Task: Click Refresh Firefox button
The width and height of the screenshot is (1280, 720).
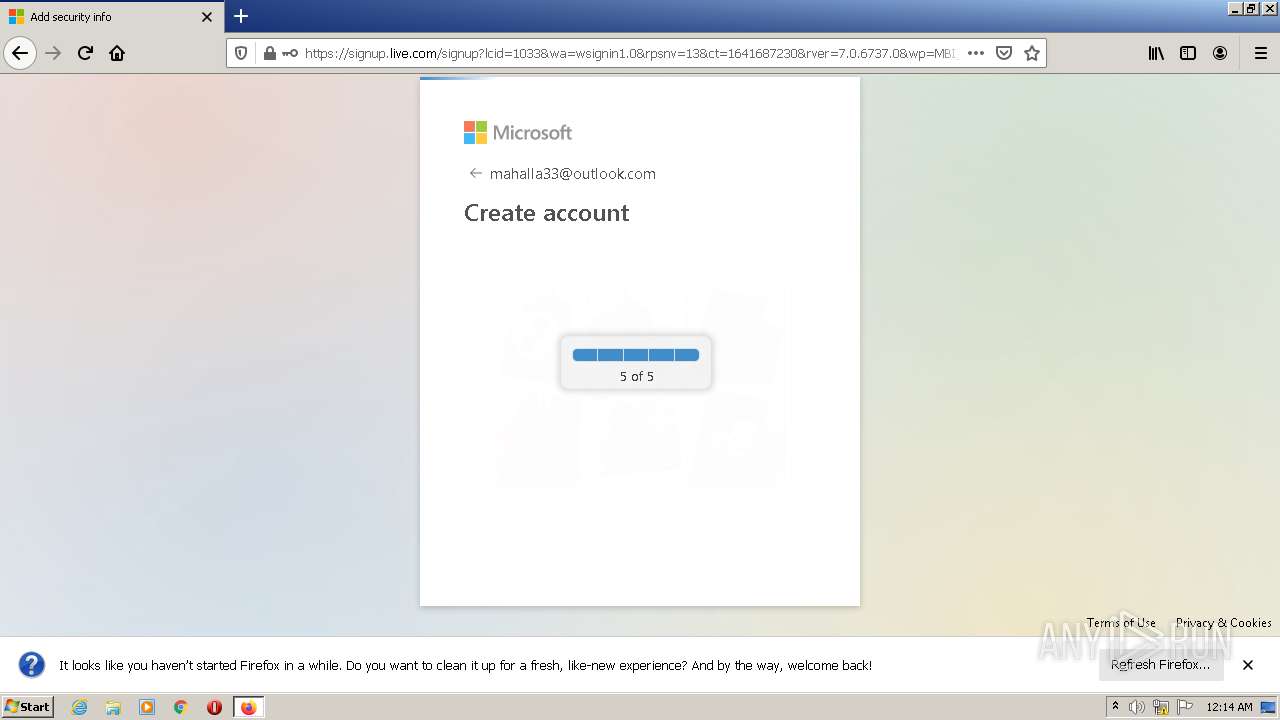Action: (1161, 664)
